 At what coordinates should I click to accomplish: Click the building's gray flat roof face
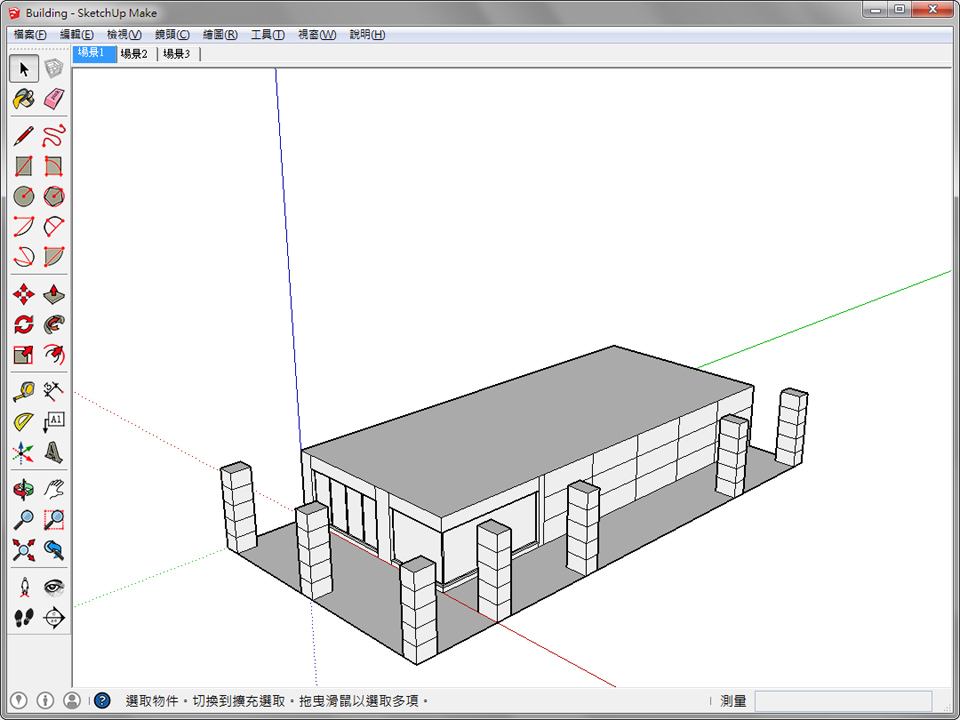(527, 432)
